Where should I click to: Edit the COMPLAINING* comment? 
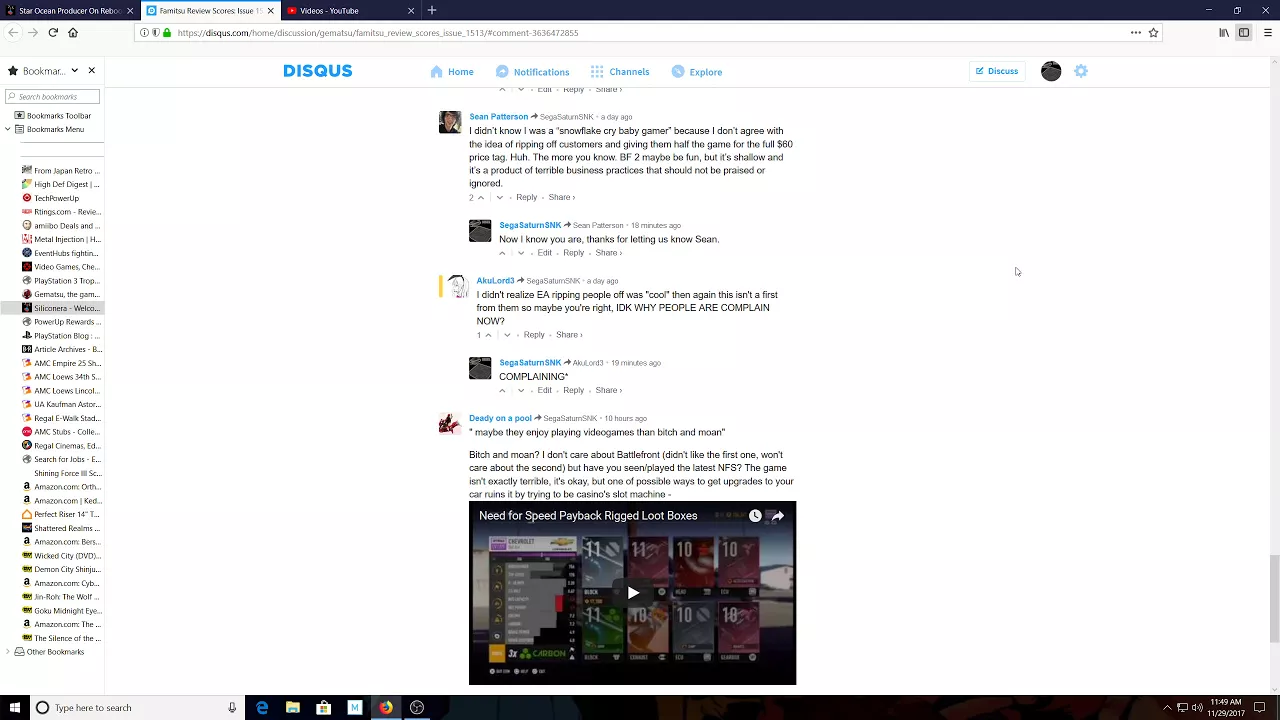[544, 391]
